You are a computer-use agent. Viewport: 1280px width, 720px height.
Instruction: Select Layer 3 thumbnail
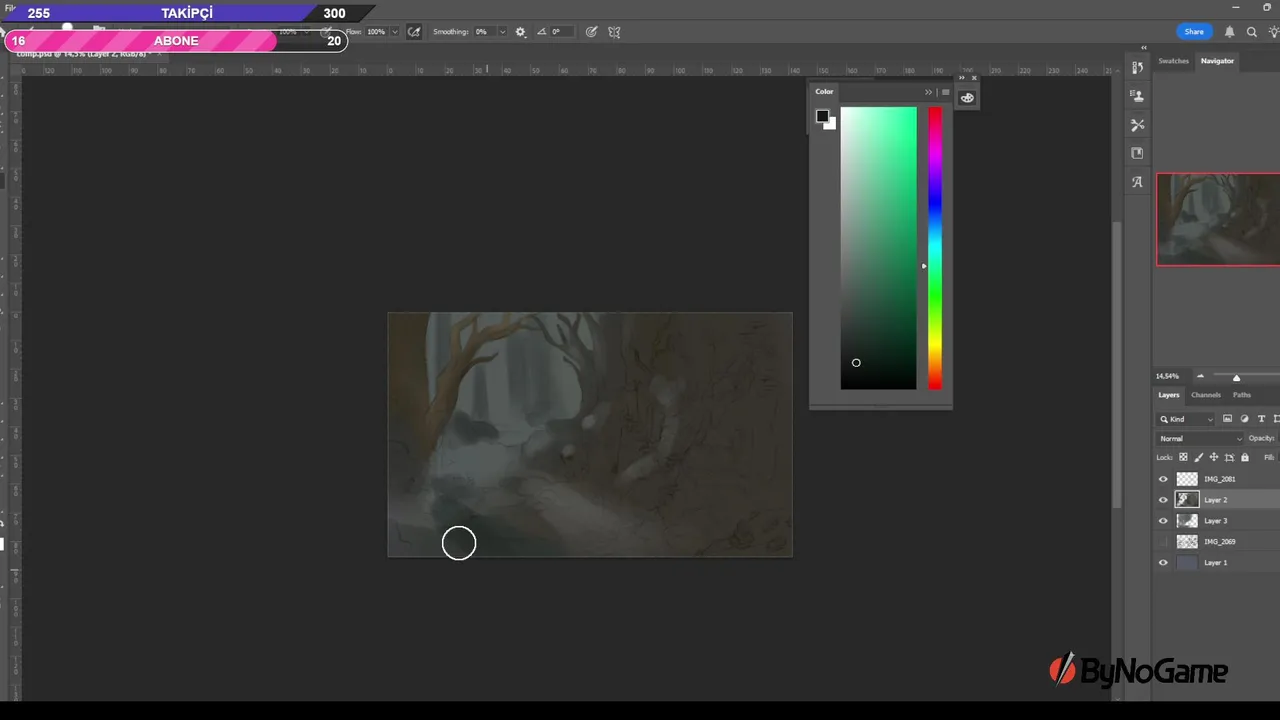tap(1187, 521)
